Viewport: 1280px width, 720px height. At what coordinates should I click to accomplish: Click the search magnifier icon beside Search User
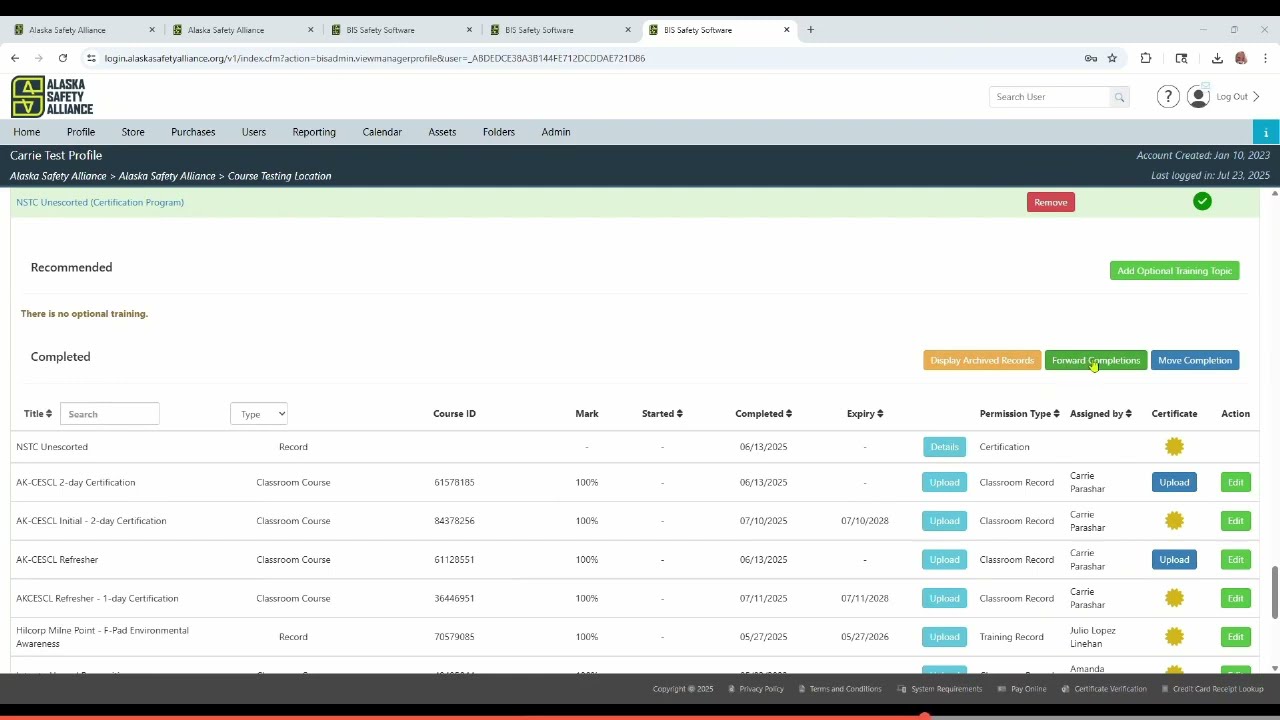click(x=1119, y=97)
